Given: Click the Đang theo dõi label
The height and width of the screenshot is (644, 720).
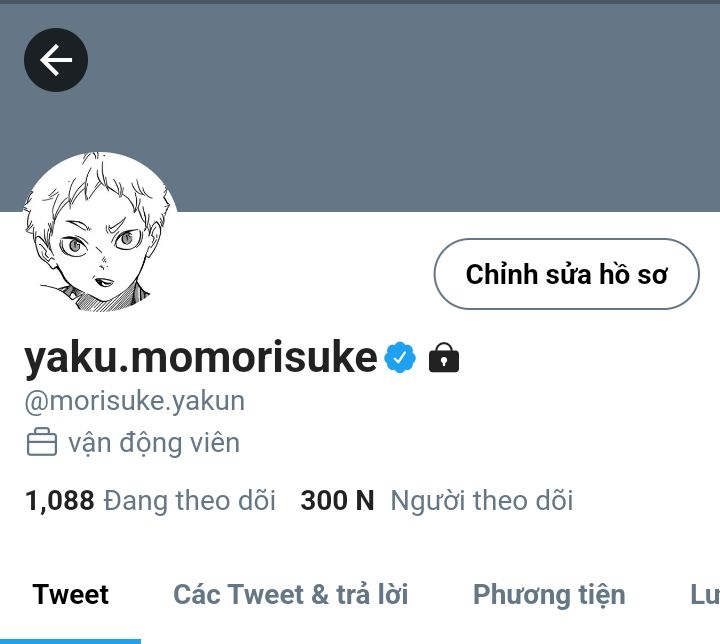Looking at the screenshot, I should pos(190,501).
